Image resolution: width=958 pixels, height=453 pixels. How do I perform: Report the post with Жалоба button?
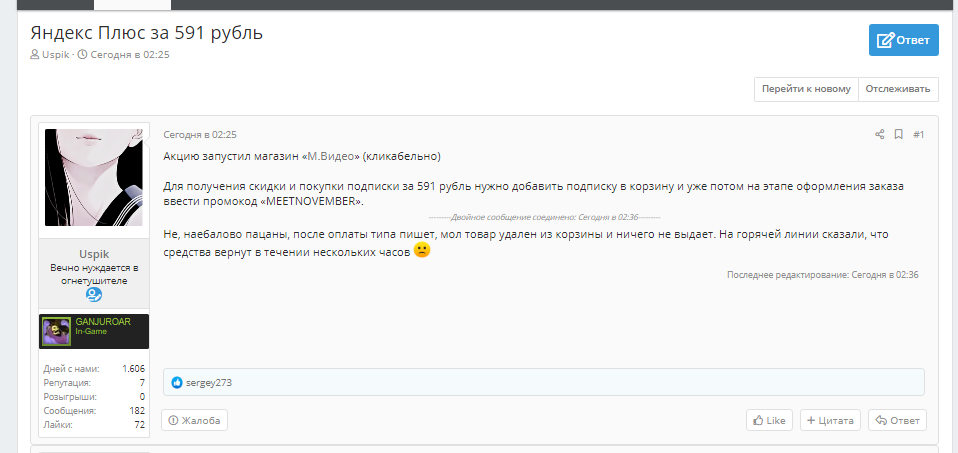[x=194, y=420]
